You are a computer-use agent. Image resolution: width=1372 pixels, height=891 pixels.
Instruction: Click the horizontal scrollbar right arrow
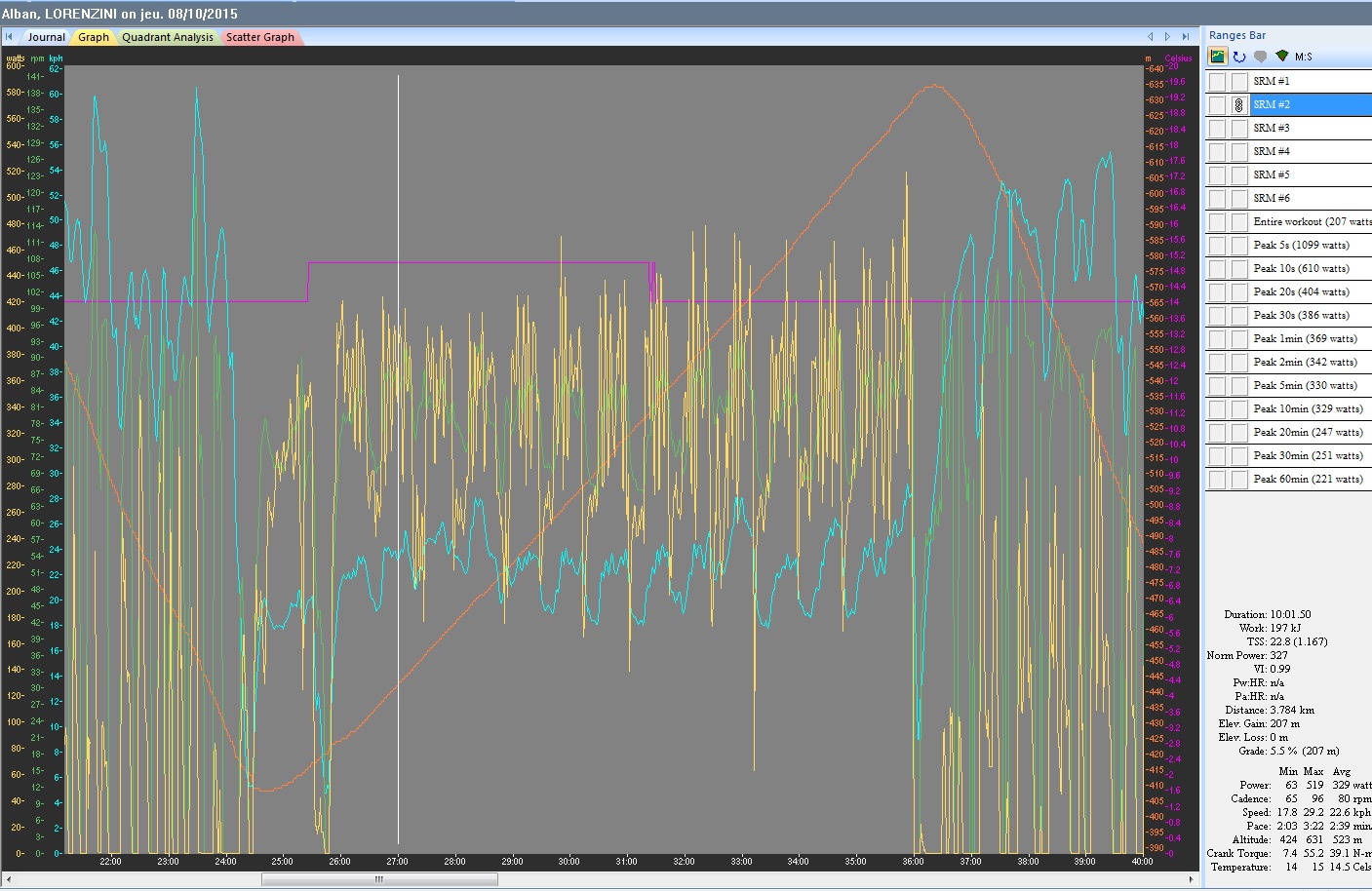click(x=1191, y=879)
